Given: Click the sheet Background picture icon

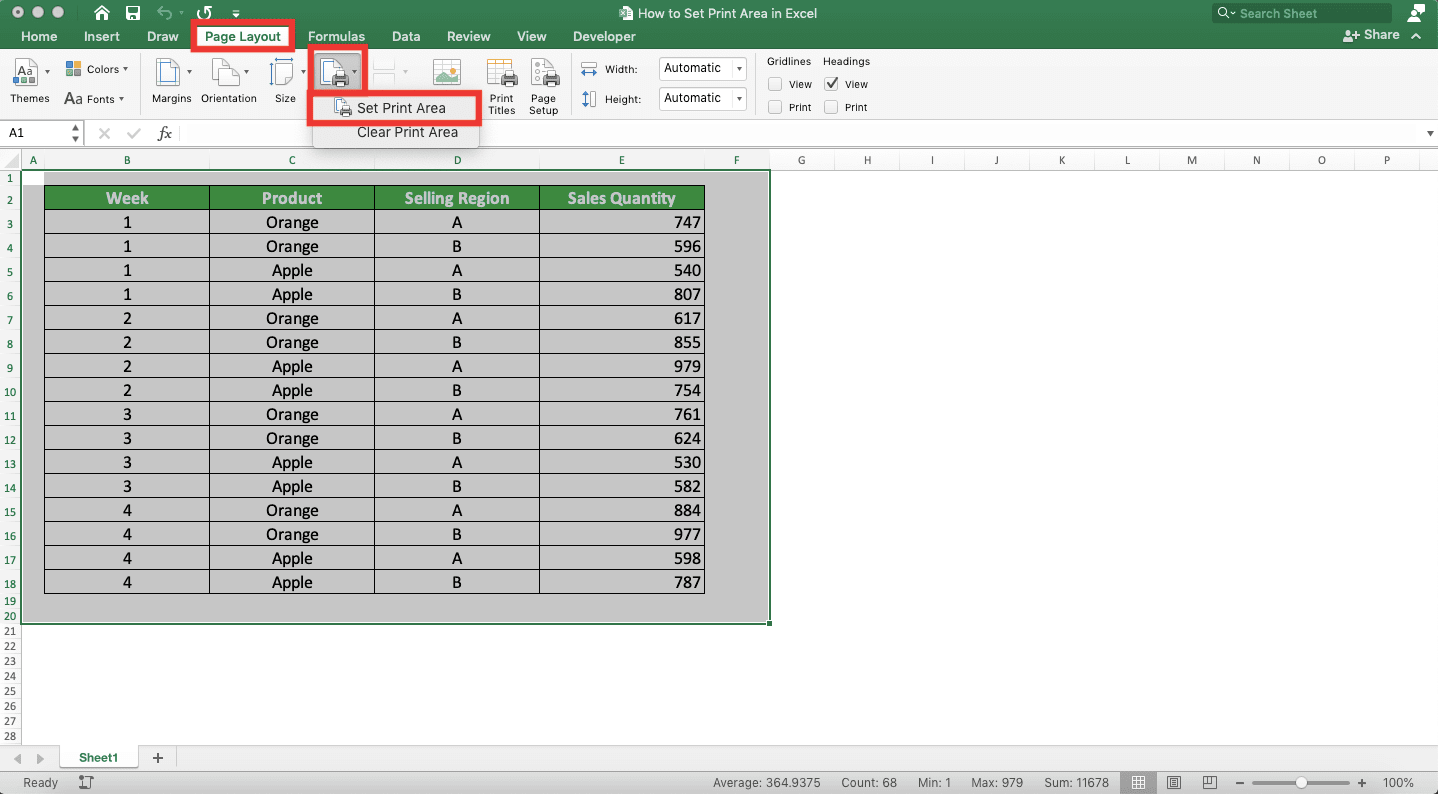Looking at the screenshot, I should click(447, 73).
